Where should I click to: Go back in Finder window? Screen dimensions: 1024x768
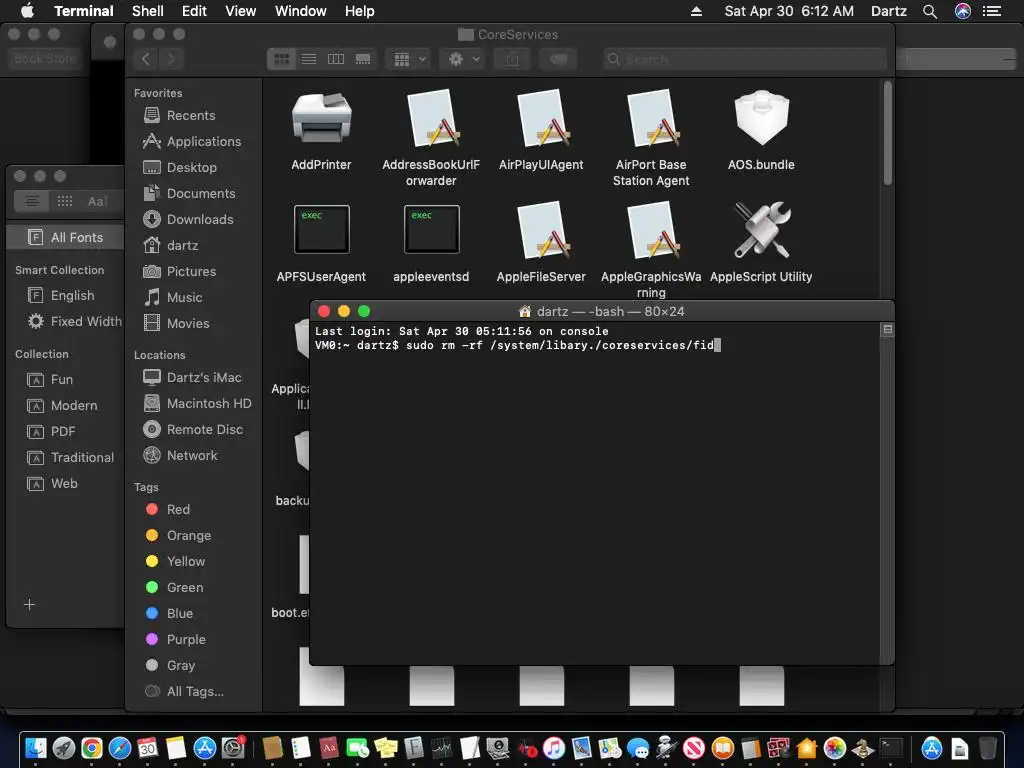point(146,59)
